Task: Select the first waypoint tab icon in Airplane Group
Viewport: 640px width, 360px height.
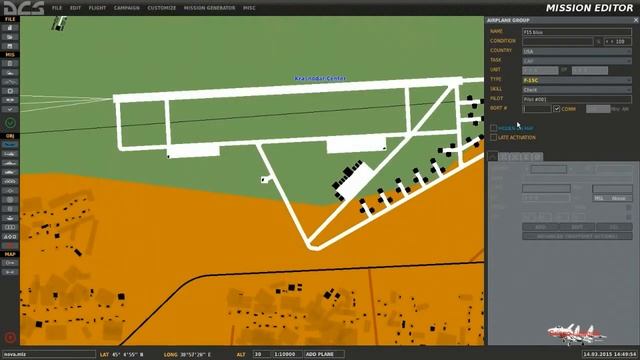Action: (x=493, y=156)
